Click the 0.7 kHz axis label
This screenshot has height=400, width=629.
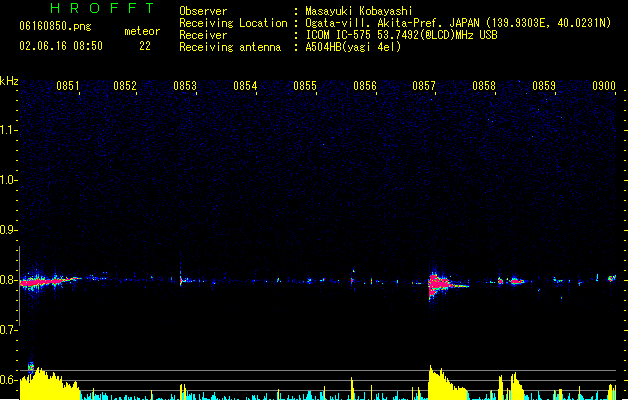click(x=8, y=330)
